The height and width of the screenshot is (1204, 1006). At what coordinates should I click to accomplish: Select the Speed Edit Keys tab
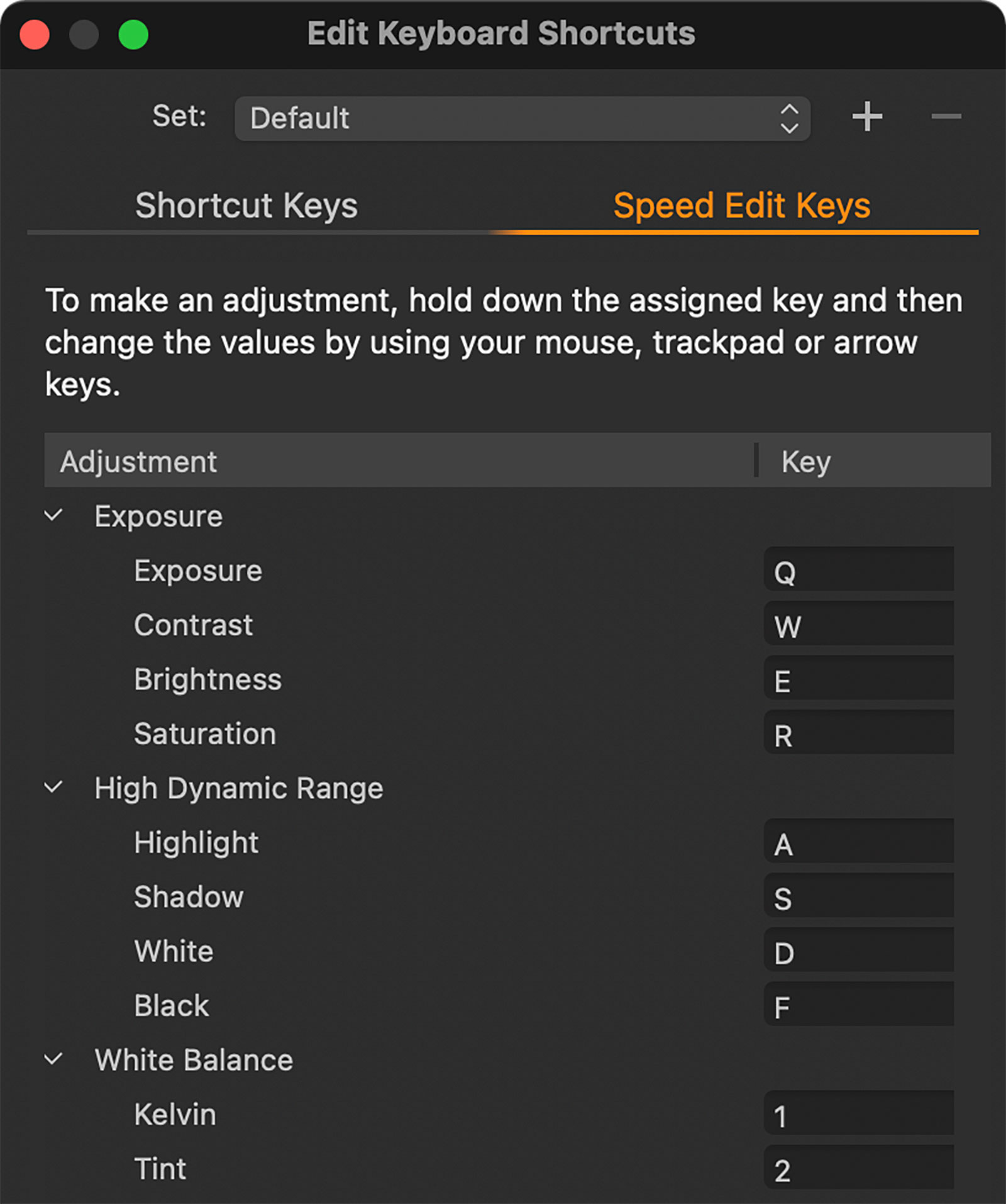741,206
